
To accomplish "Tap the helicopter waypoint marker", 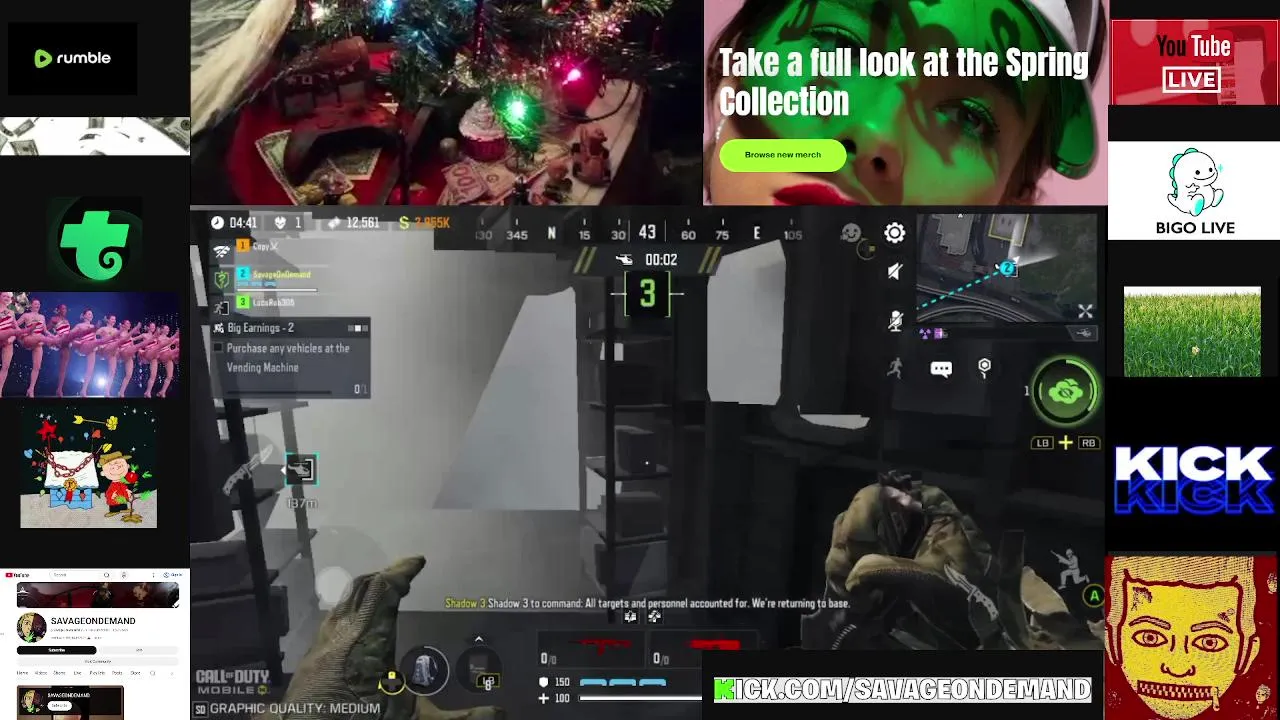I will pos(301,469).
